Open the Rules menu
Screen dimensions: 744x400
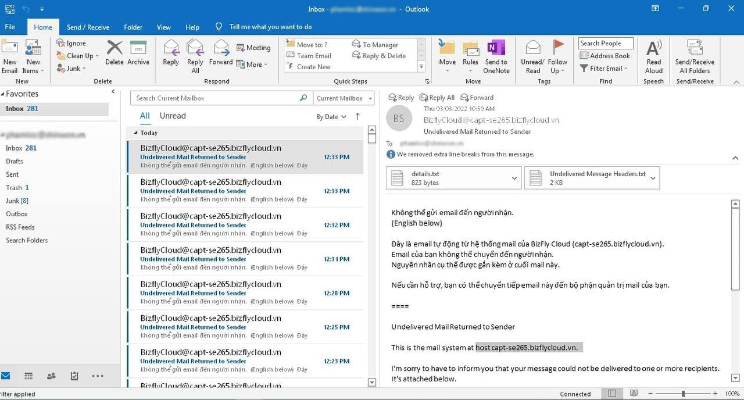tap(470, 56)
